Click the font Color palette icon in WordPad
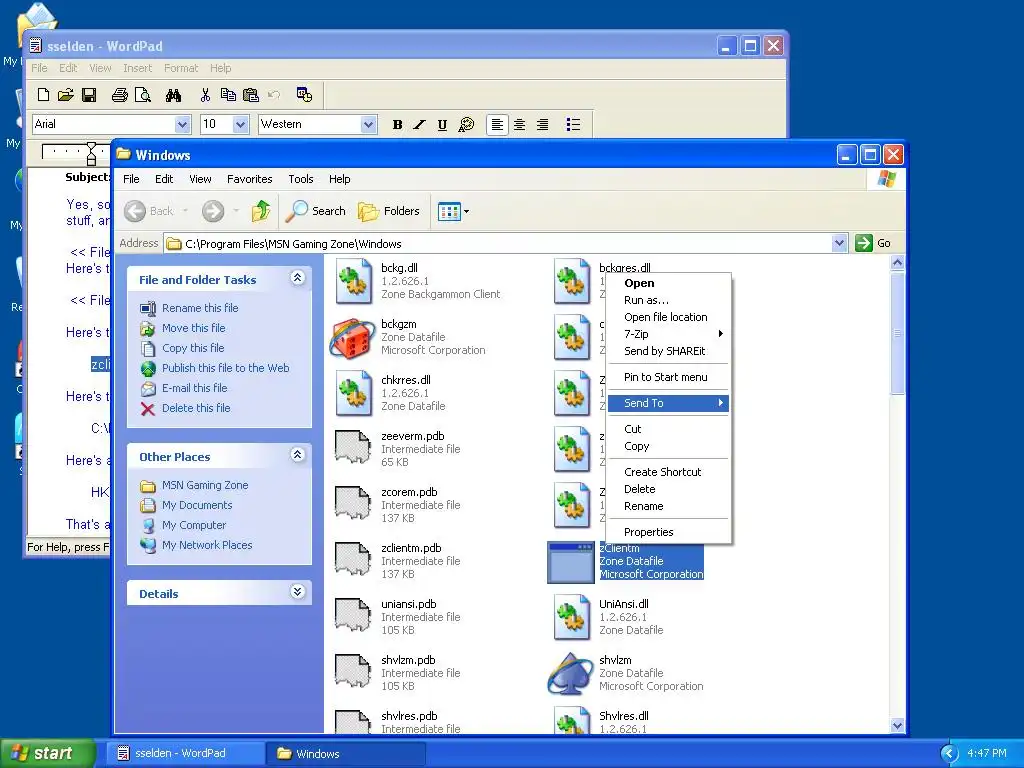1024x768 pixels. tap(466, 125)
